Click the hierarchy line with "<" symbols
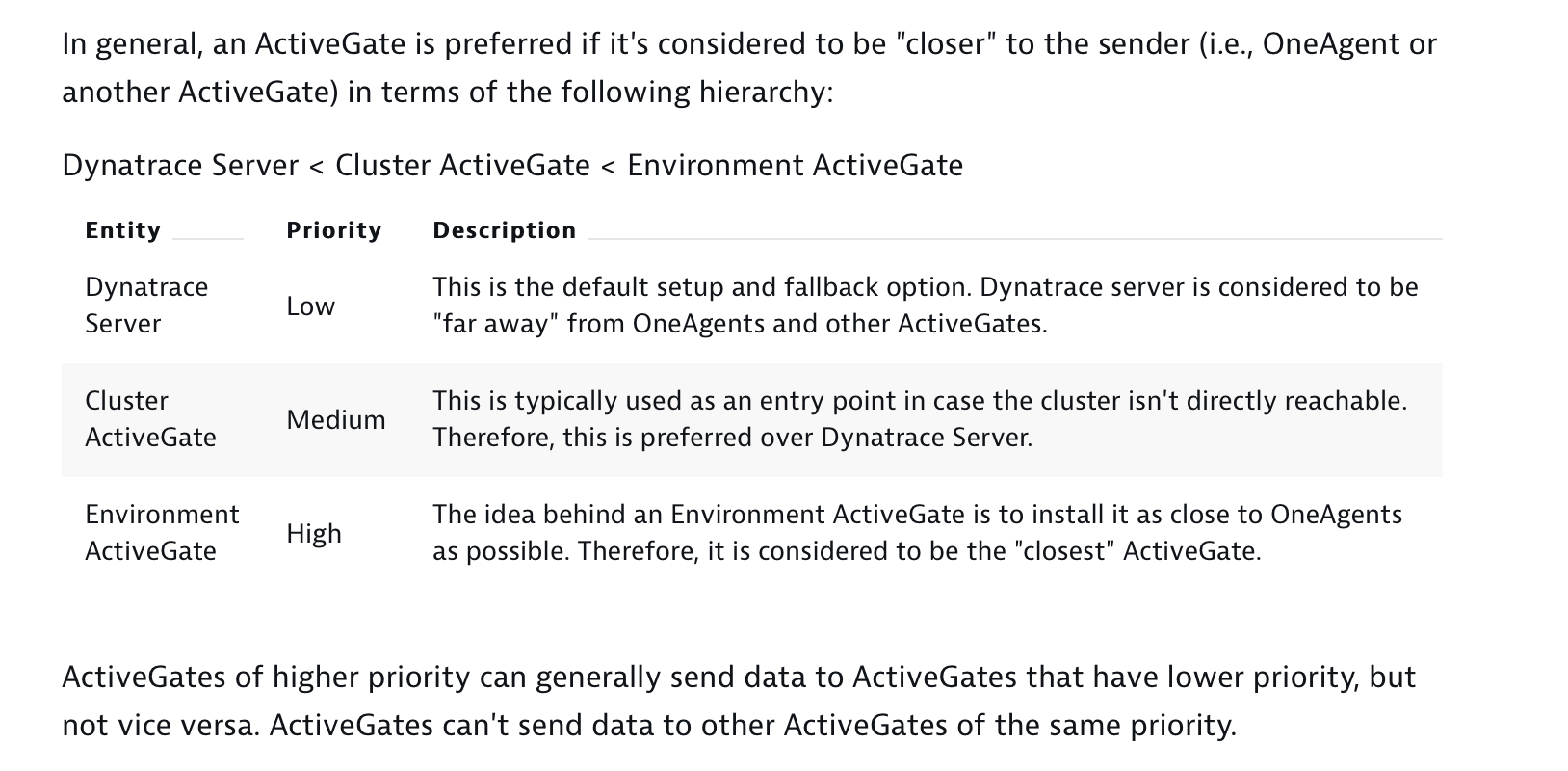 [x=511, y=166]
